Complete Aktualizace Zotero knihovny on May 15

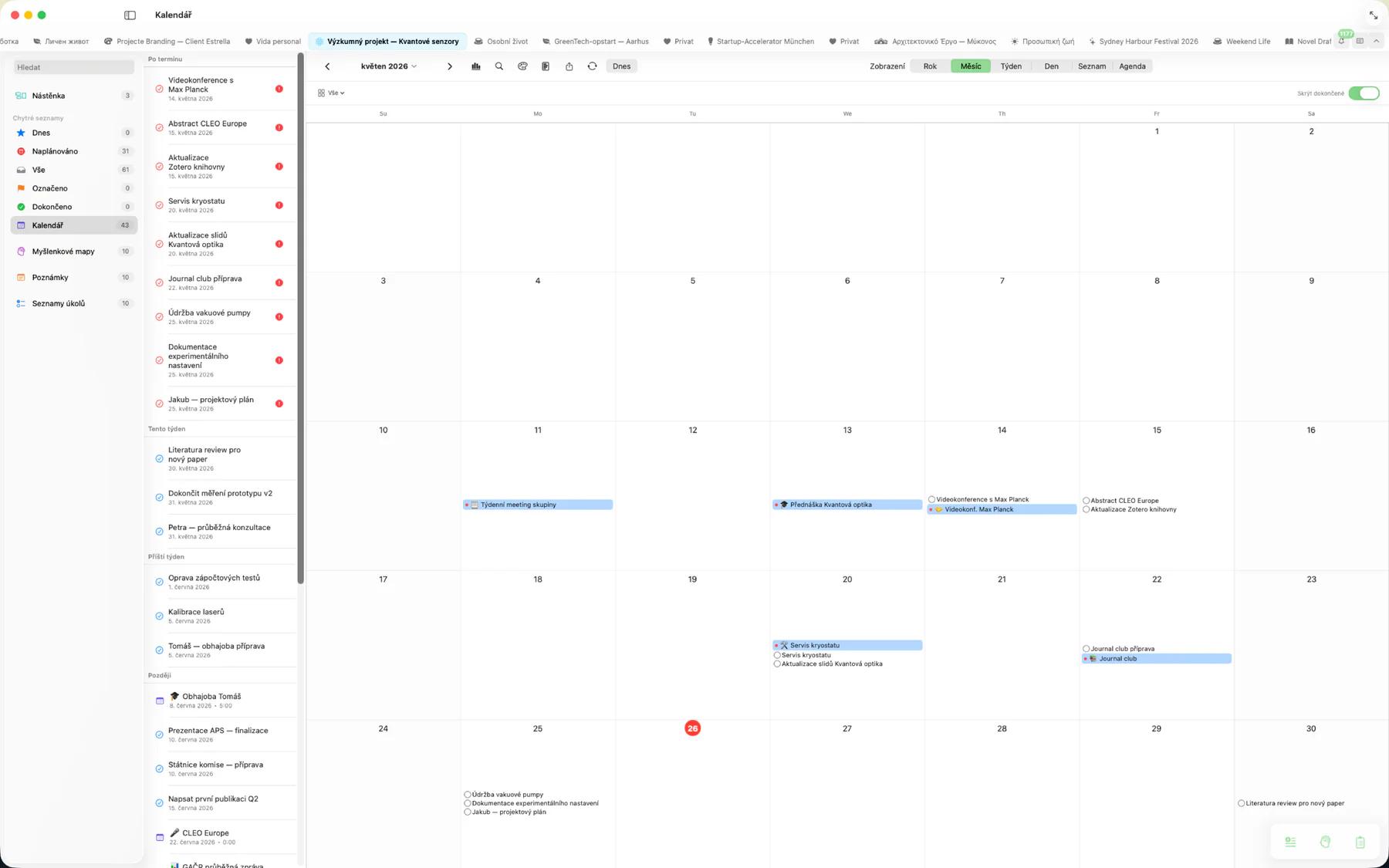tap(1086, 509)
